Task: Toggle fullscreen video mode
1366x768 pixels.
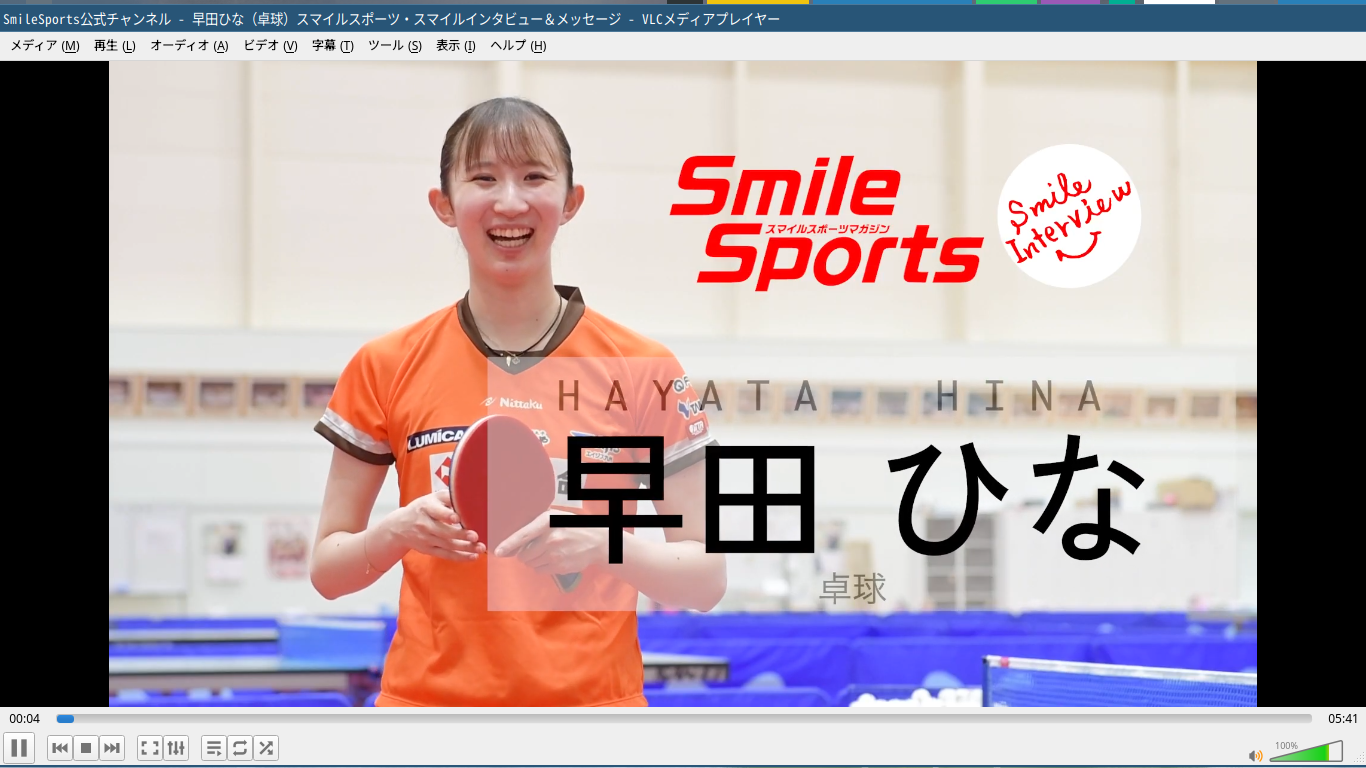Action: [150, 748]
